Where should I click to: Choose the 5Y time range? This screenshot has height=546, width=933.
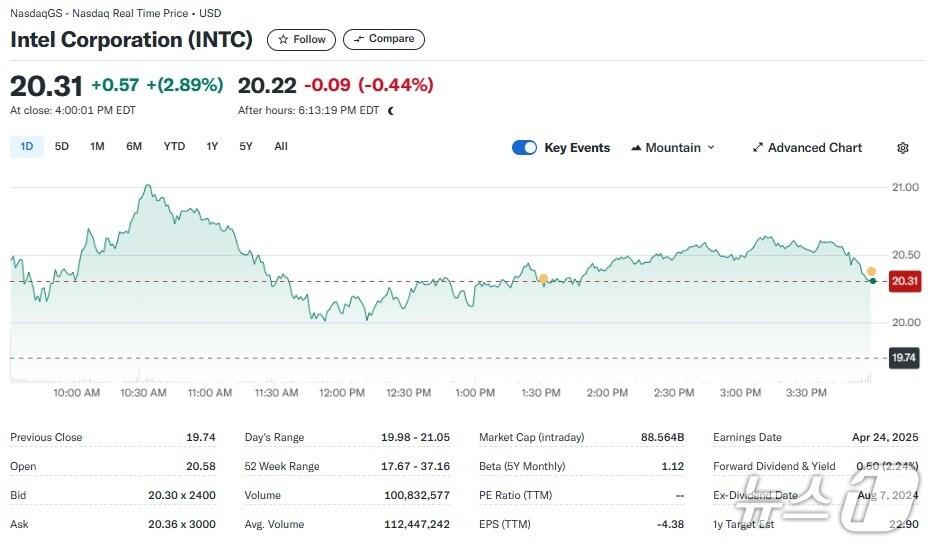tap(246, 147)
